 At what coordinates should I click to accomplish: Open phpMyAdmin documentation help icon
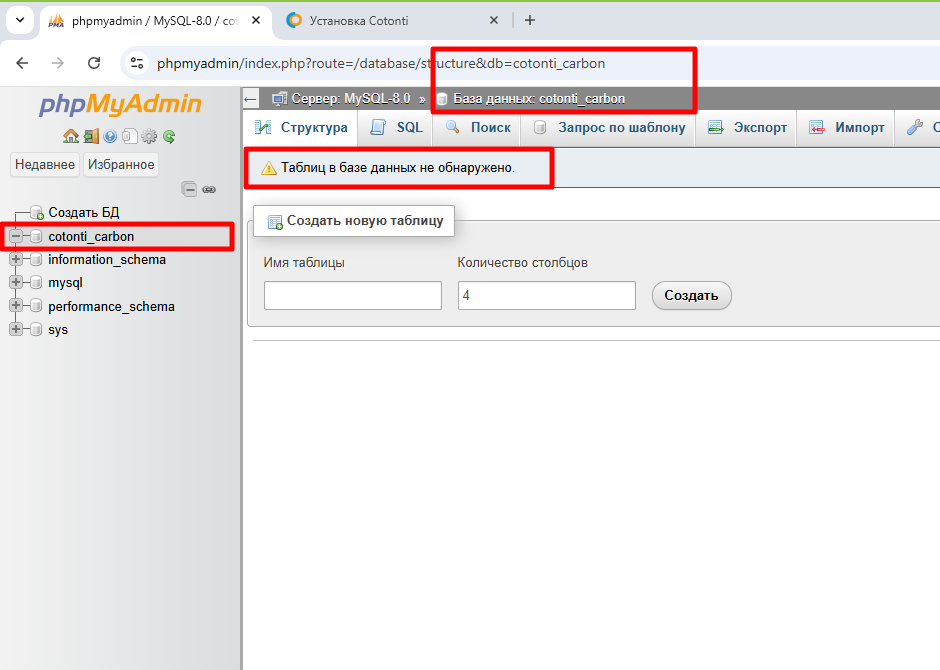(x=110, y=137)
